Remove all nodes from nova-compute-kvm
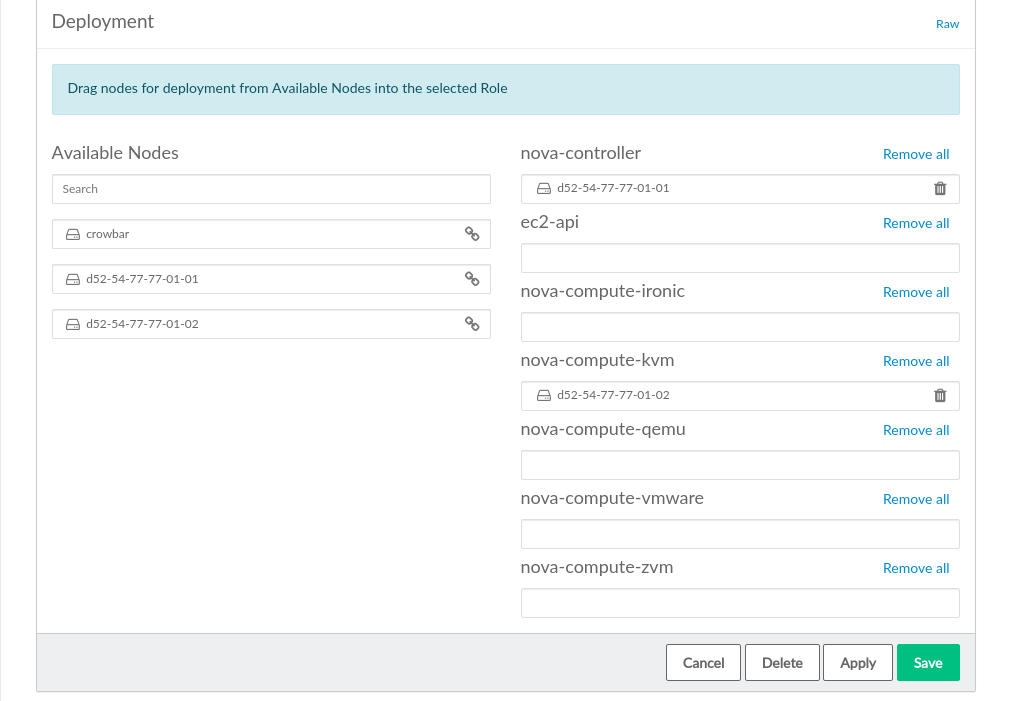1010x701 pixels. pyautogui.click(x=916, y=361)
